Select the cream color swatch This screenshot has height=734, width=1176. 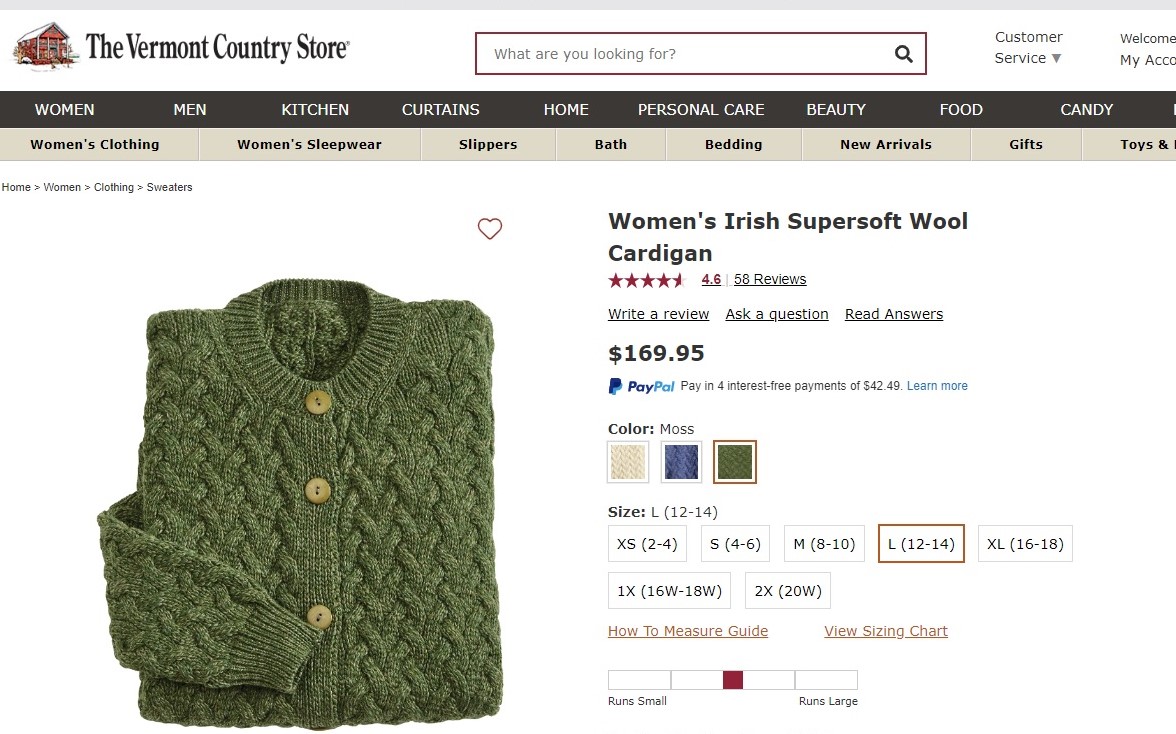pos(628,462)
